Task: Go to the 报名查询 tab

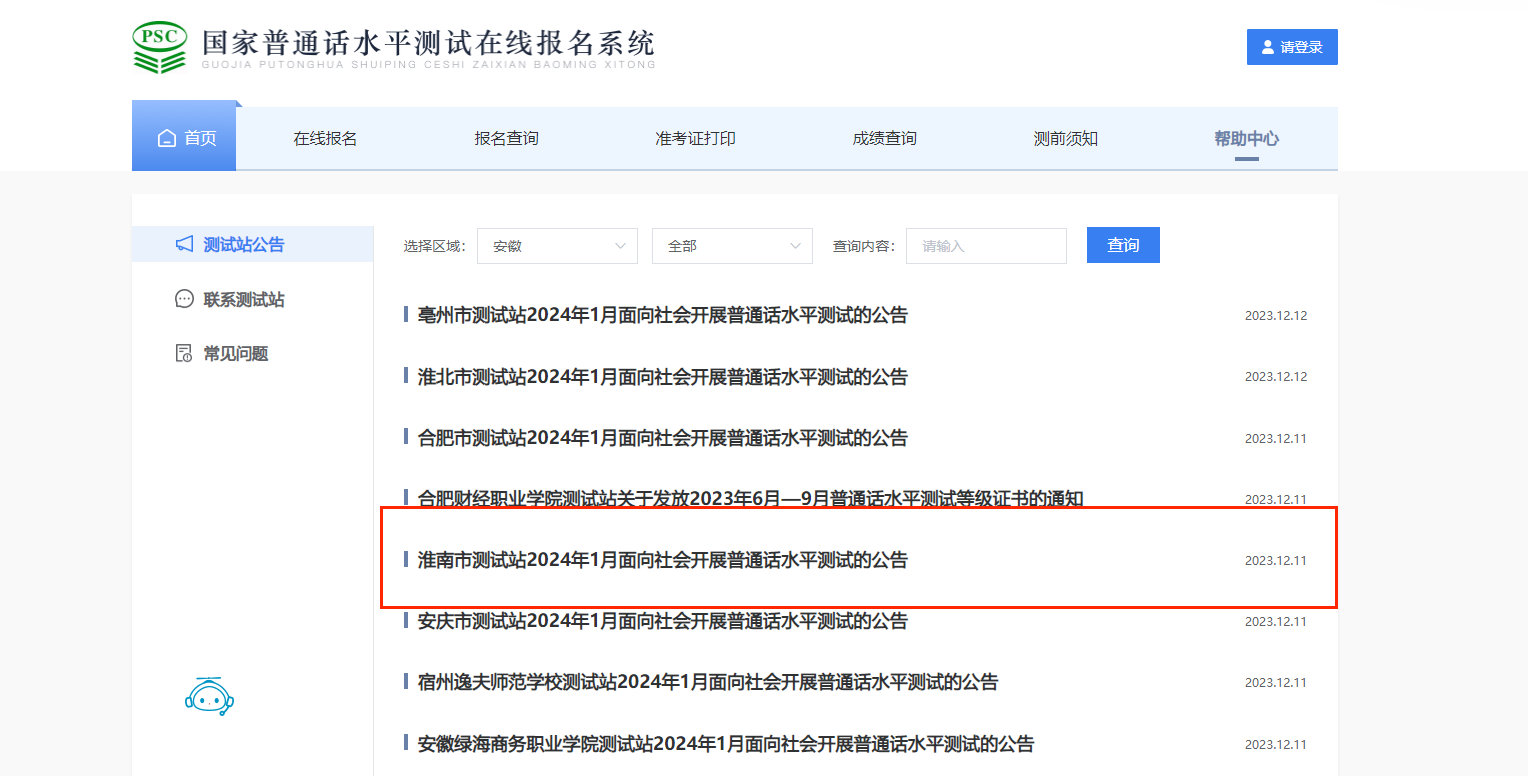Action: (506, 139)
